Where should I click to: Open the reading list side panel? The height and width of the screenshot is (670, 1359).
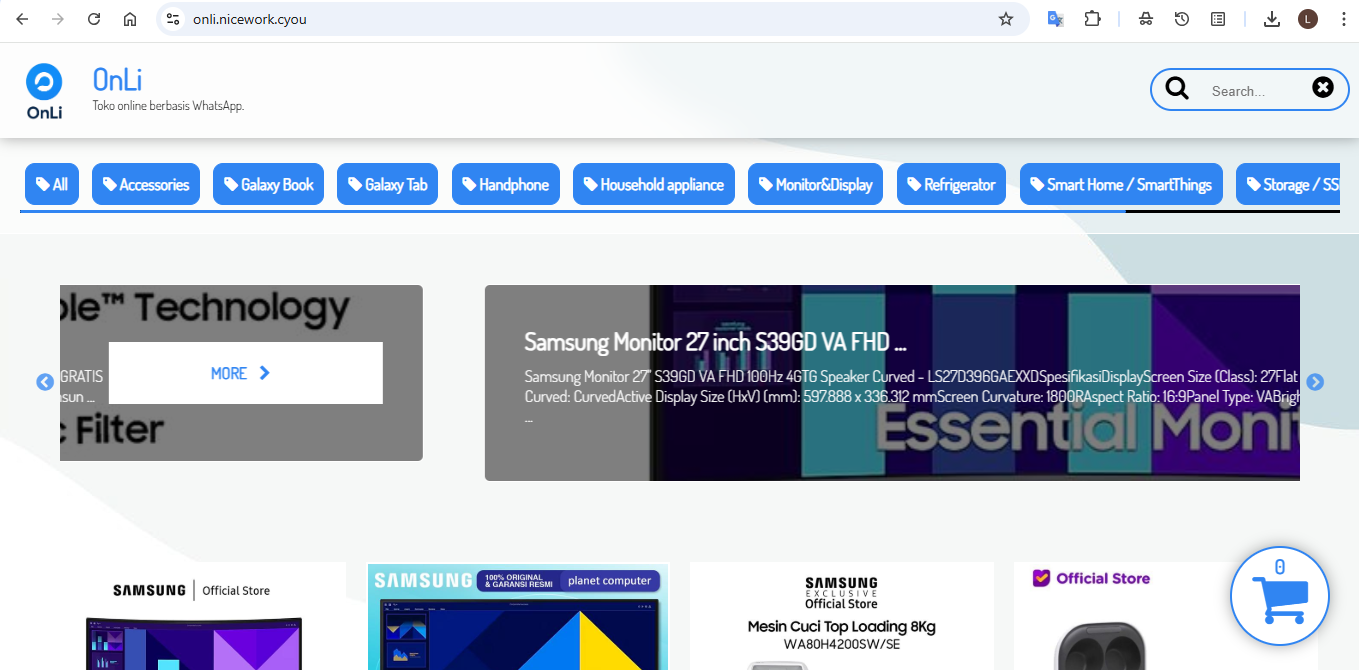[1218, 19]
